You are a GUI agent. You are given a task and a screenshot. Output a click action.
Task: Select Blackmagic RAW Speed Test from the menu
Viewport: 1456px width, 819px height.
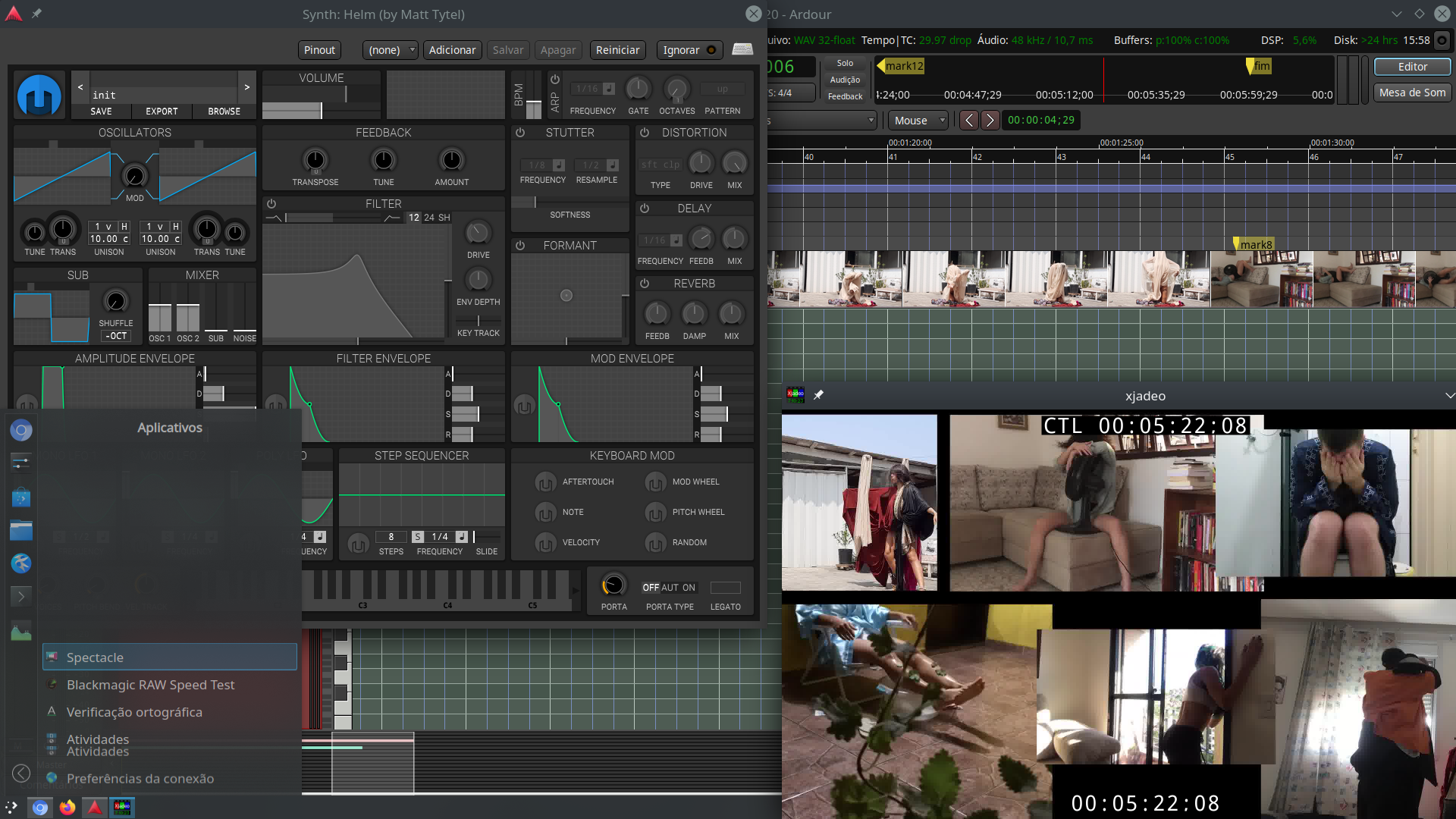(149, 684)
